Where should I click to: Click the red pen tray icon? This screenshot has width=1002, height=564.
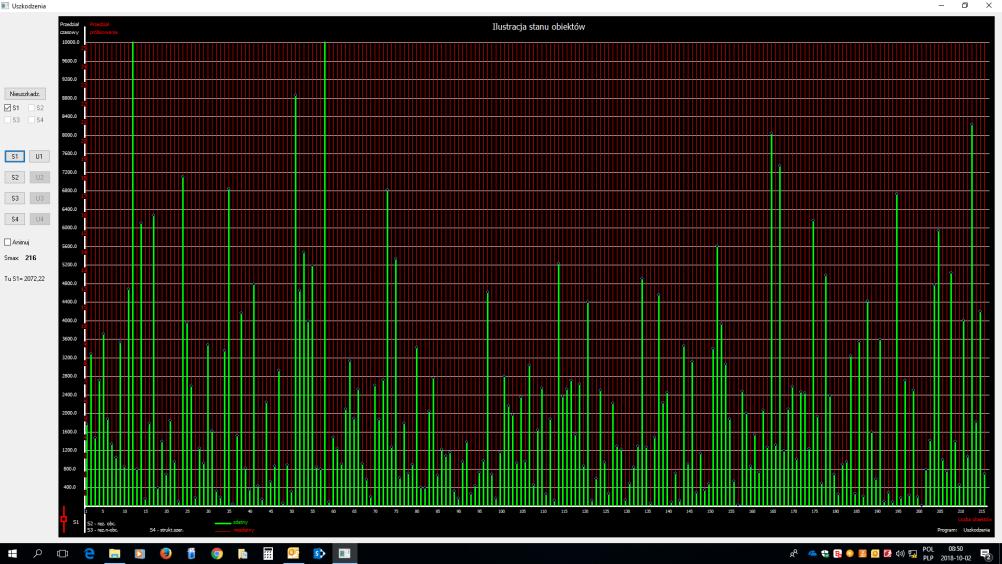click(x=887, y=553)
